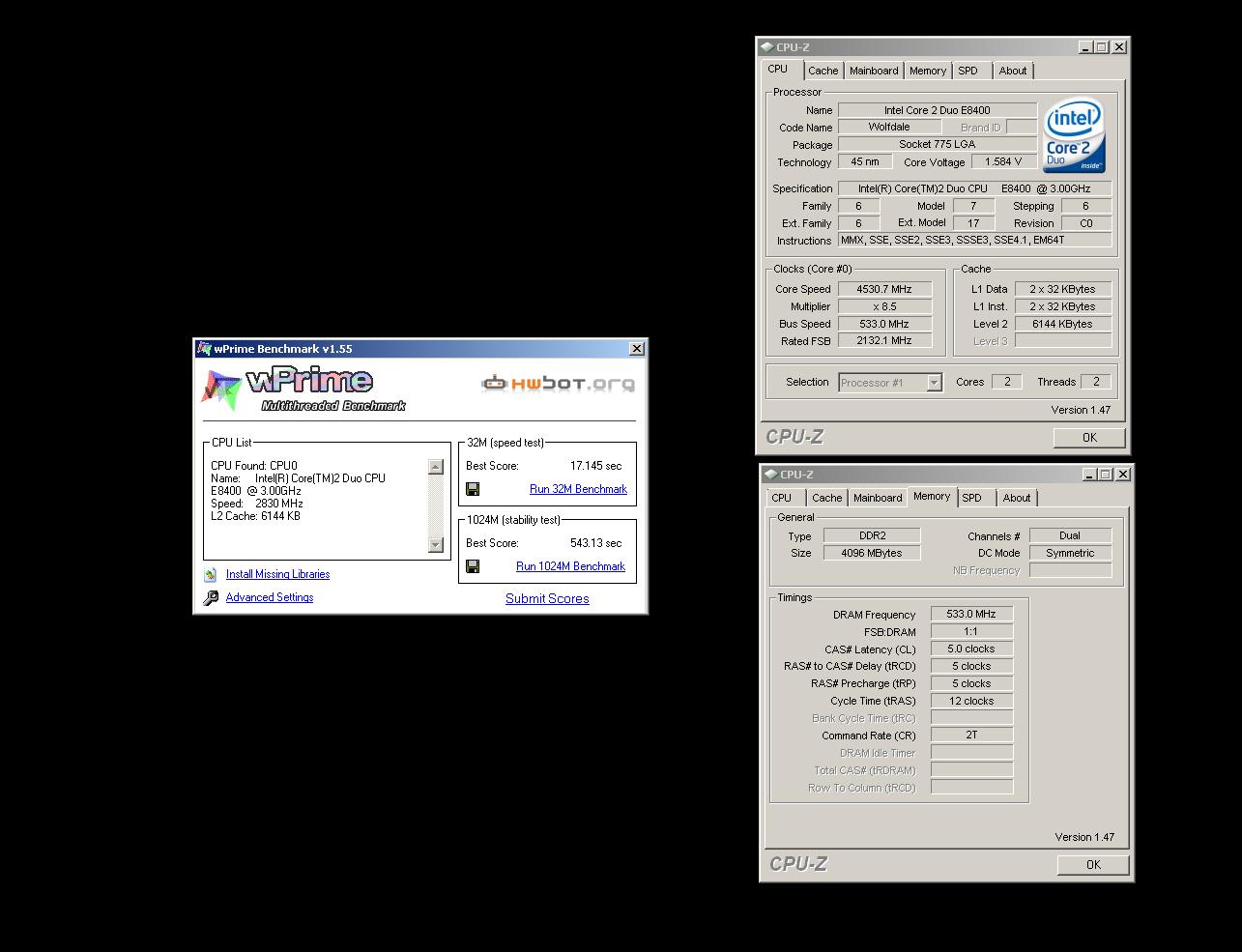The height and width of the screenshot is (952, 1242).
Task: Switch to Memory tab in the upper CPU-Z window
Action: point(928,71)
